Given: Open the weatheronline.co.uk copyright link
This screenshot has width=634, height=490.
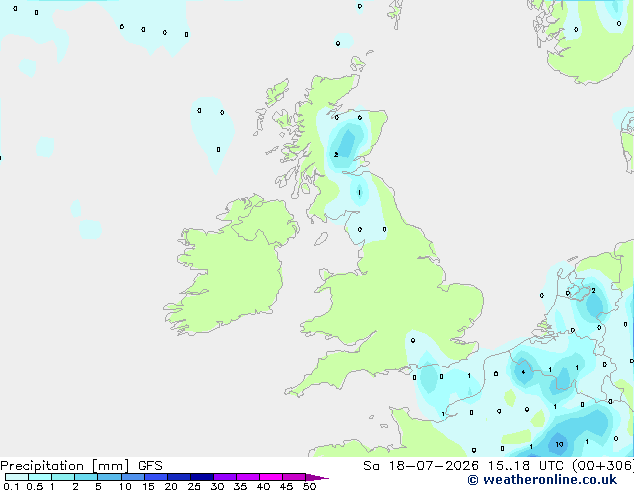Looking at the screenshot, I should [x=542, y=480].
